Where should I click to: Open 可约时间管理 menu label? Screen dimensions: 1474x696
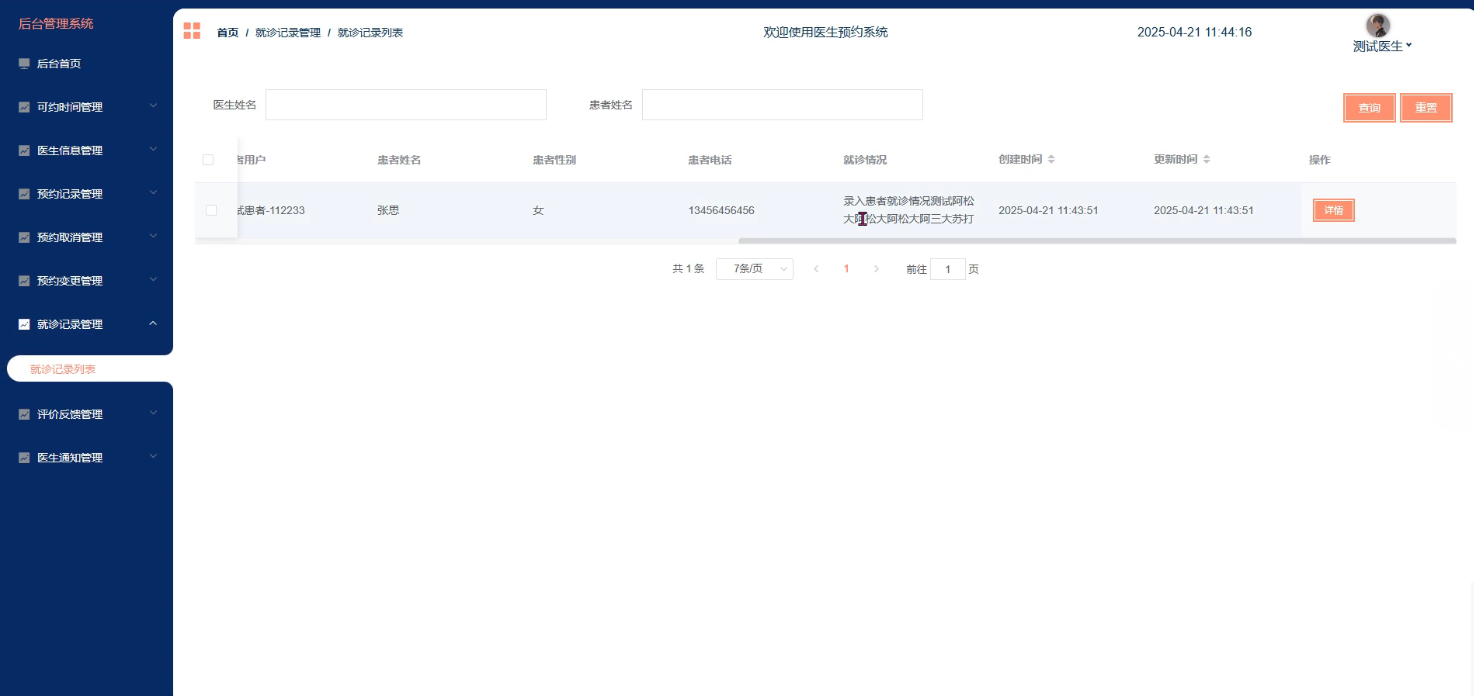tap(70, 107)
